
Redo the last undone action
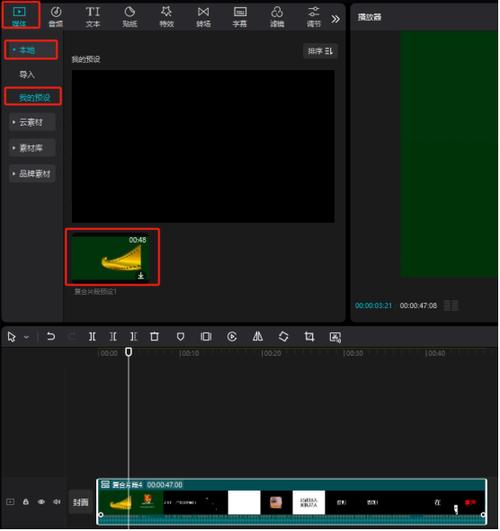(x=71, y=337)
